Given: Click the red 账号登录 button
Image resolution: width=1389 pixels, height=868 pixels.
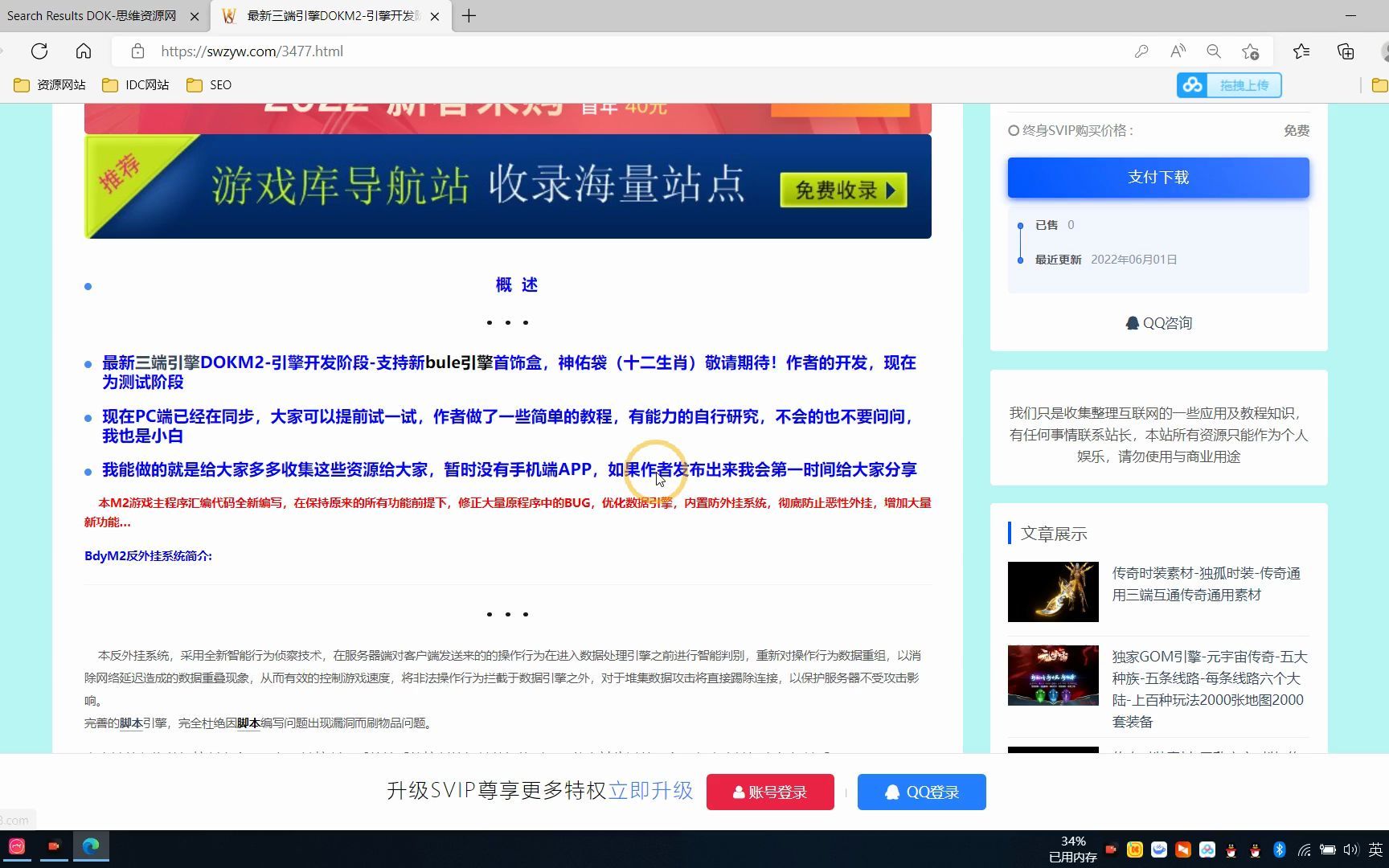Looking at the screenshot, I should (770, 792).
